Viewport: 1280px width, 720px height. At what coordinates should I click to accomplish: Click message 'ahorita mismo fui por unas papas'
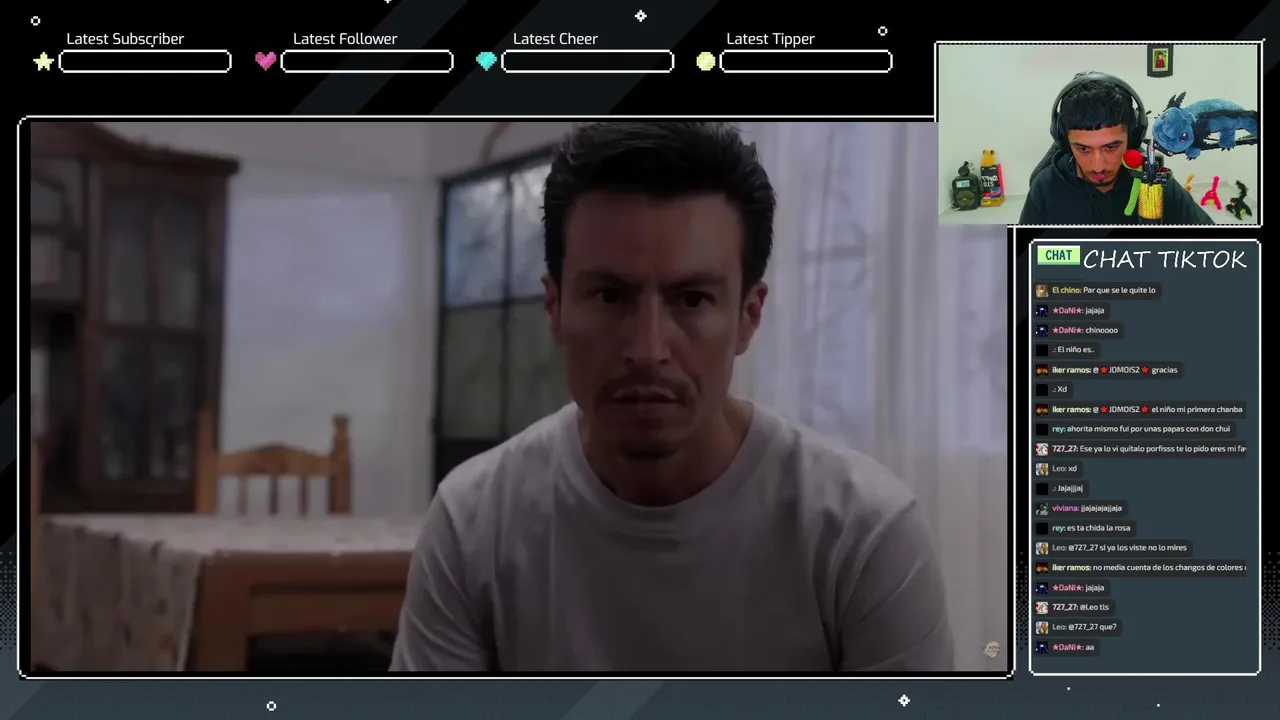(1148, 429)
